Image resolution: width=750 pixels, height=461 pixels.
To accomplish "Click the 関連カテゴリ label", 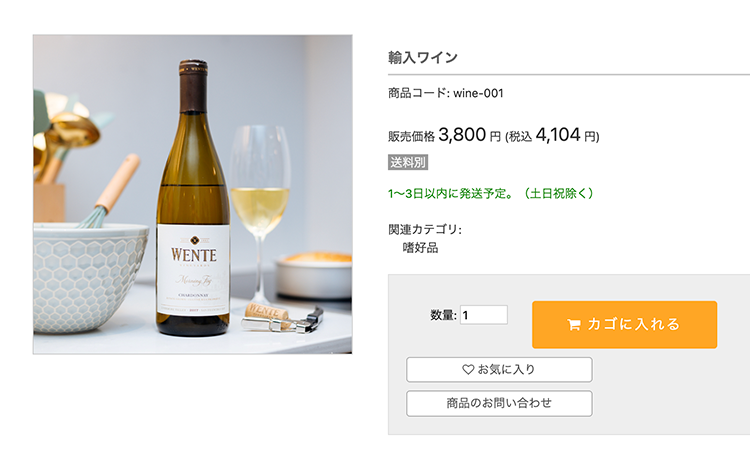I will (x=424, y=229).
